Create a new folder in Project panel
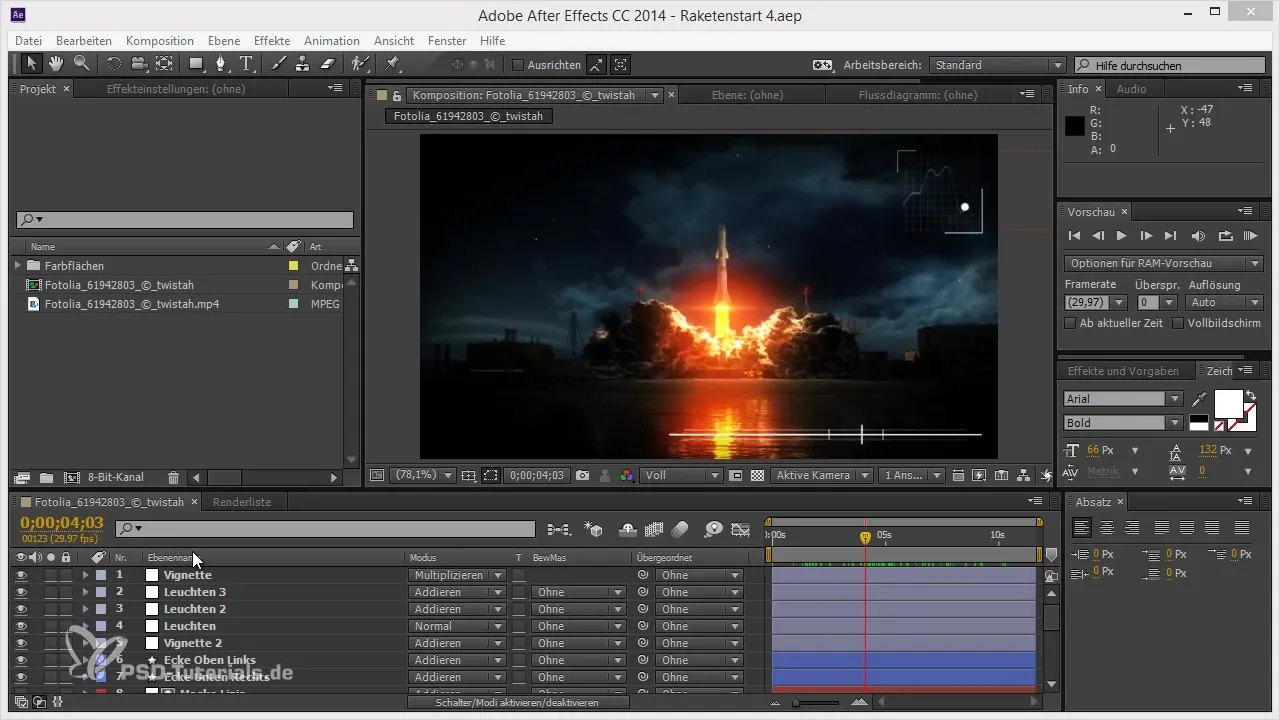Image resolution: width=1280 pixels, height=720 pixels. [x=46, y=478]
